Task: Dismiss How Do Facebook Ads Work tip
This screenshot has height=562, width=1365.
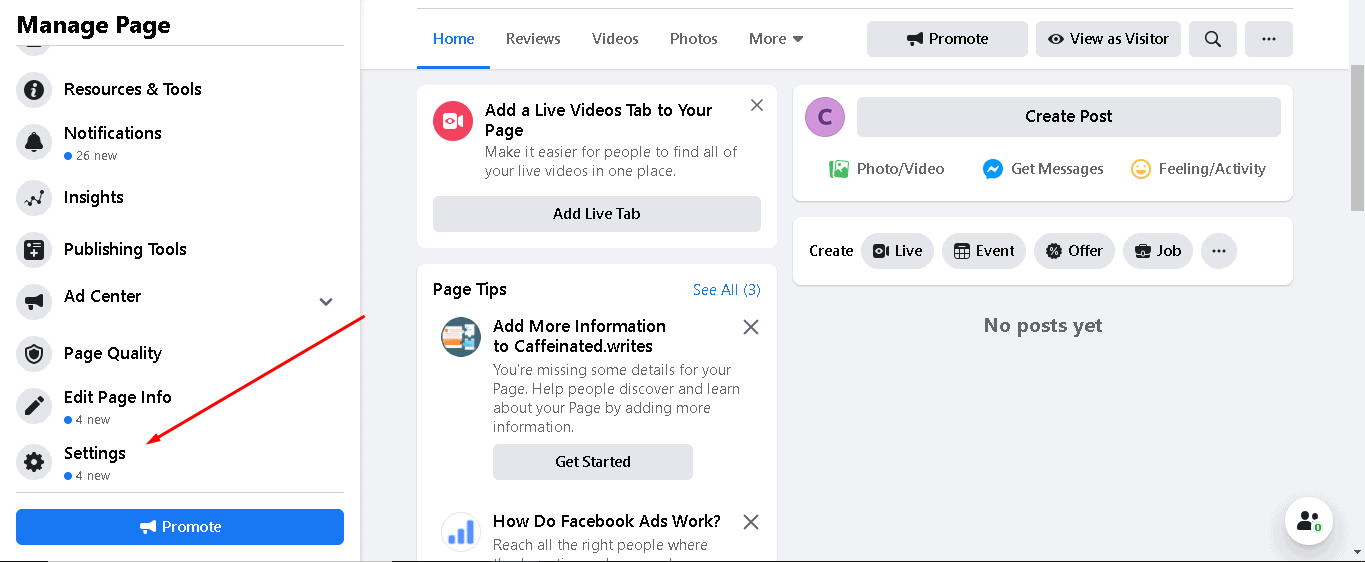Action: pyautogui.click(x=751, y=522)
